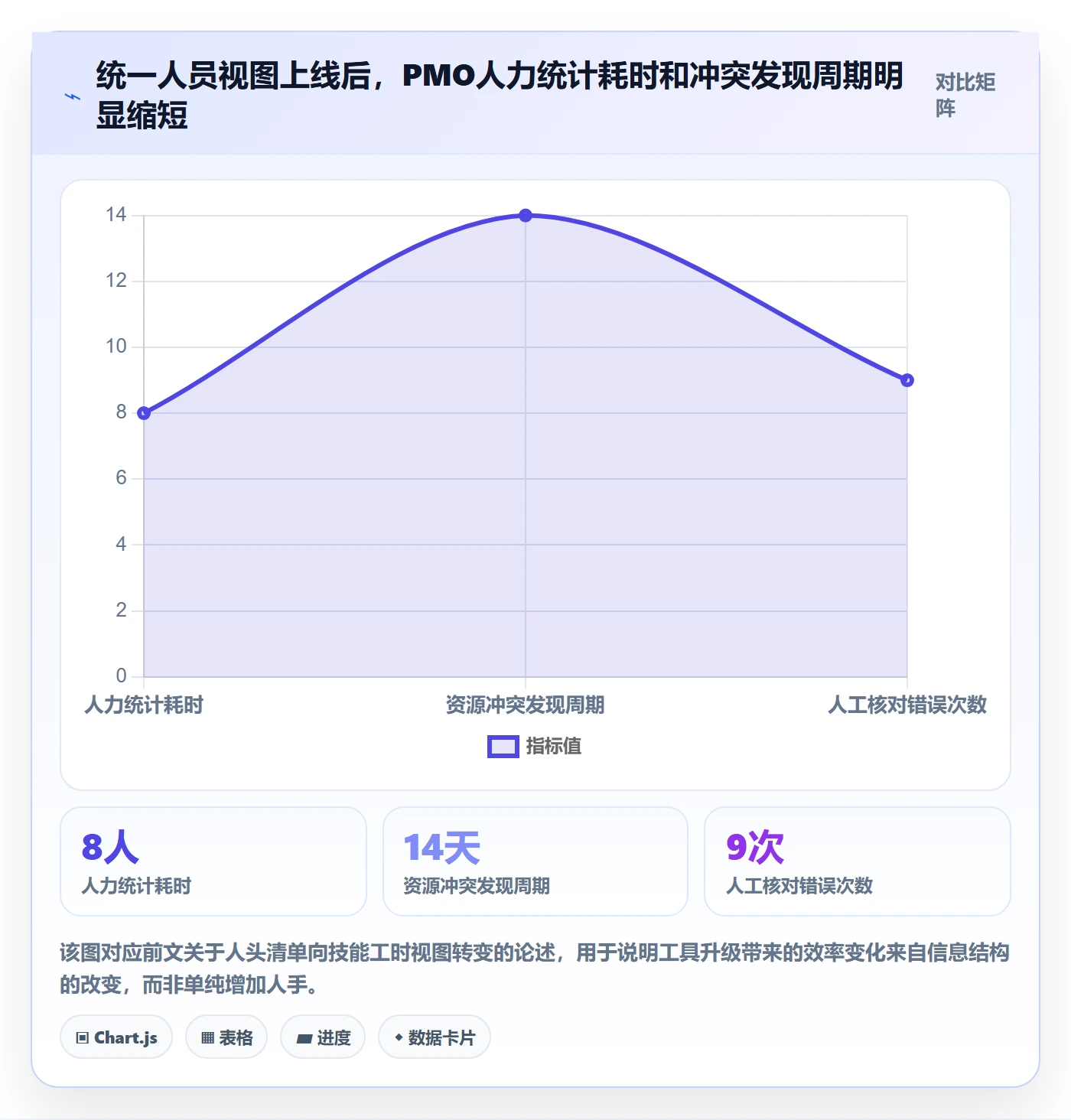Viewport: 1071px width, 1120px height.
Task: Click the y-axis value 6
Action: tap(121, 478)
